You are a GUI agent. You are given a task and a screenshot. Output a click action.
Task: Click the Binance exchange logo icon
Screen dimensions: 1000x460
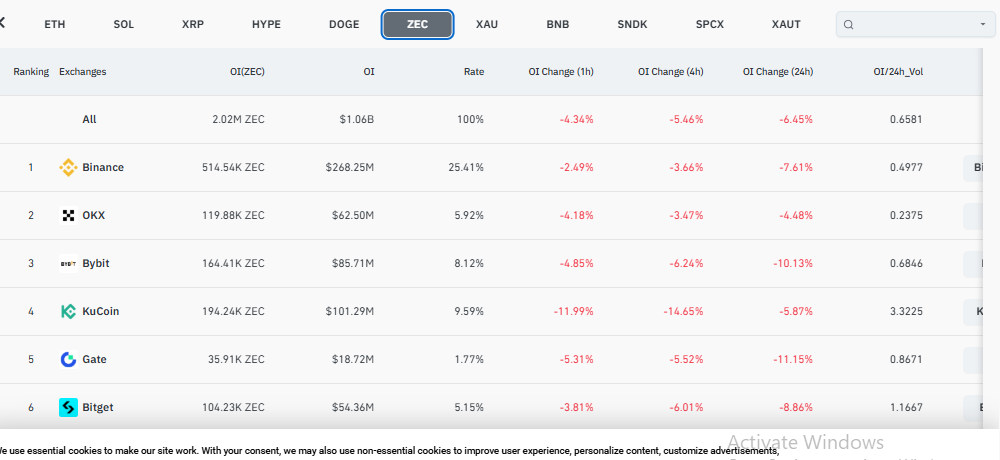click(68, 168)
